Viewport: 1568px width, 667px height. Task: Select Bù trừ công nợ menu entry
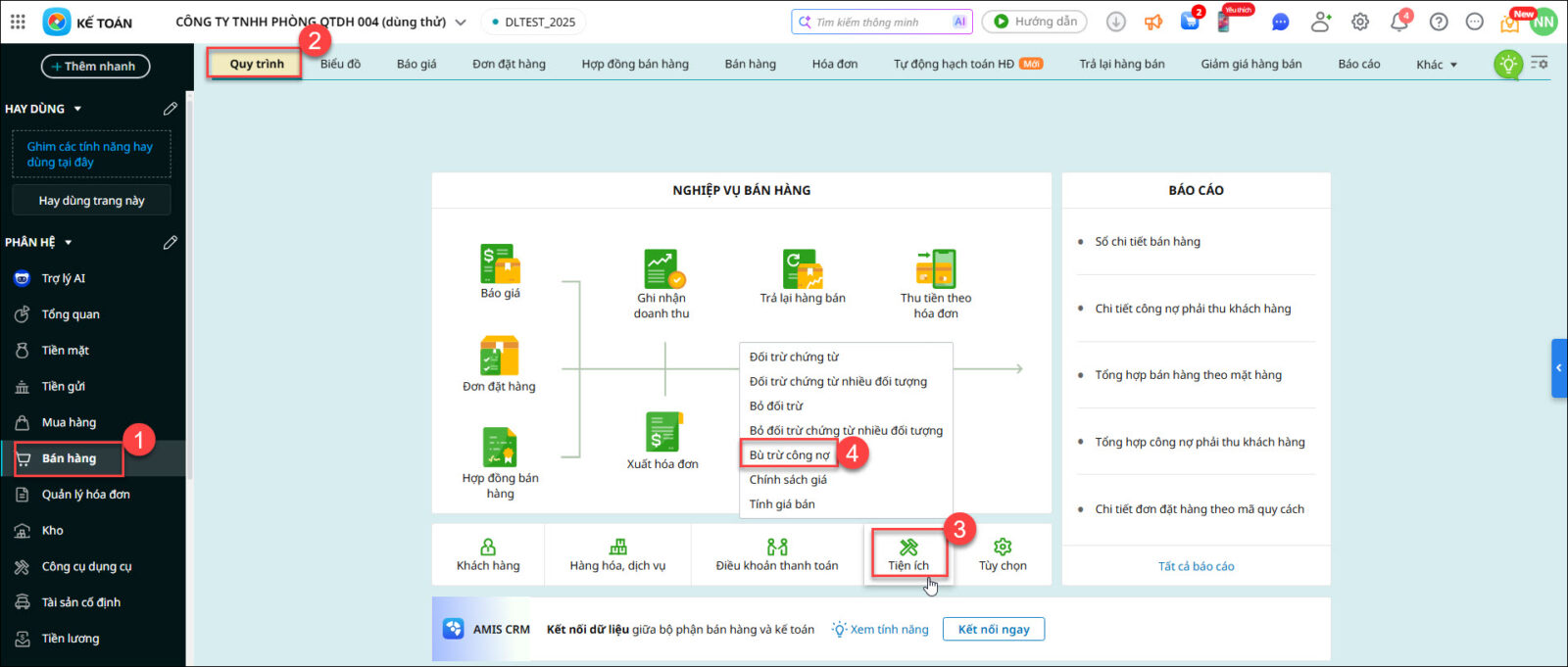pos(789,454)
